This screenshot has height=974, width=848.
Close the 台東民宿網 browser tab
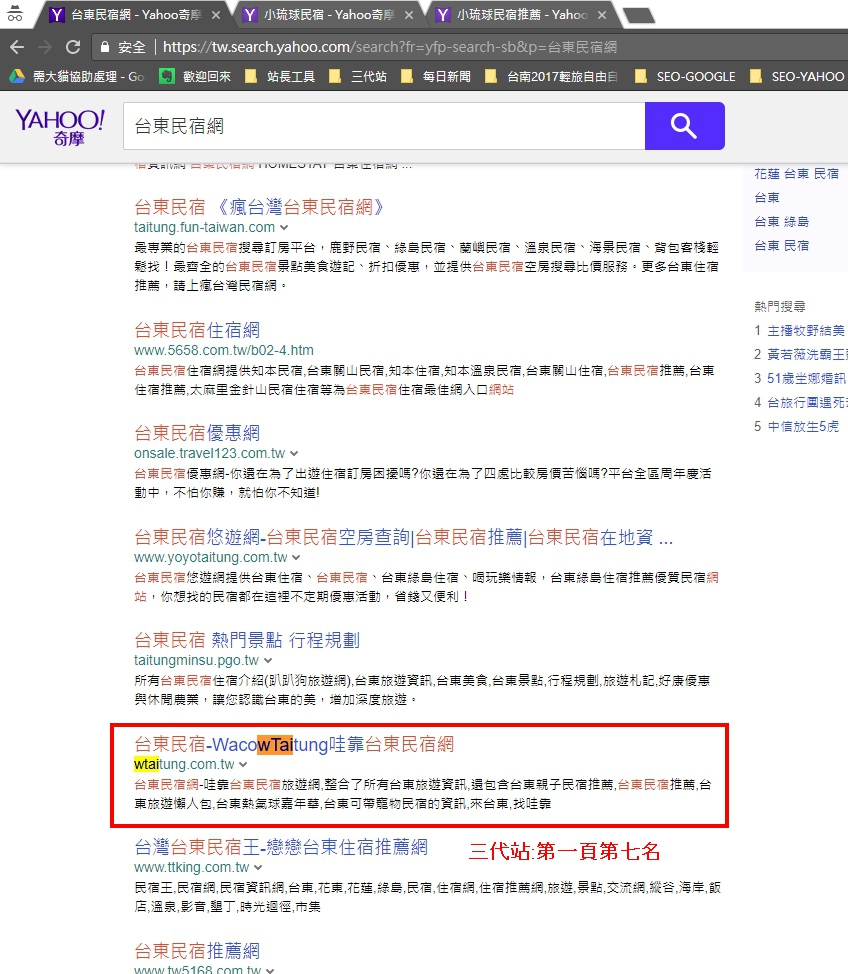tap(216, 15)
